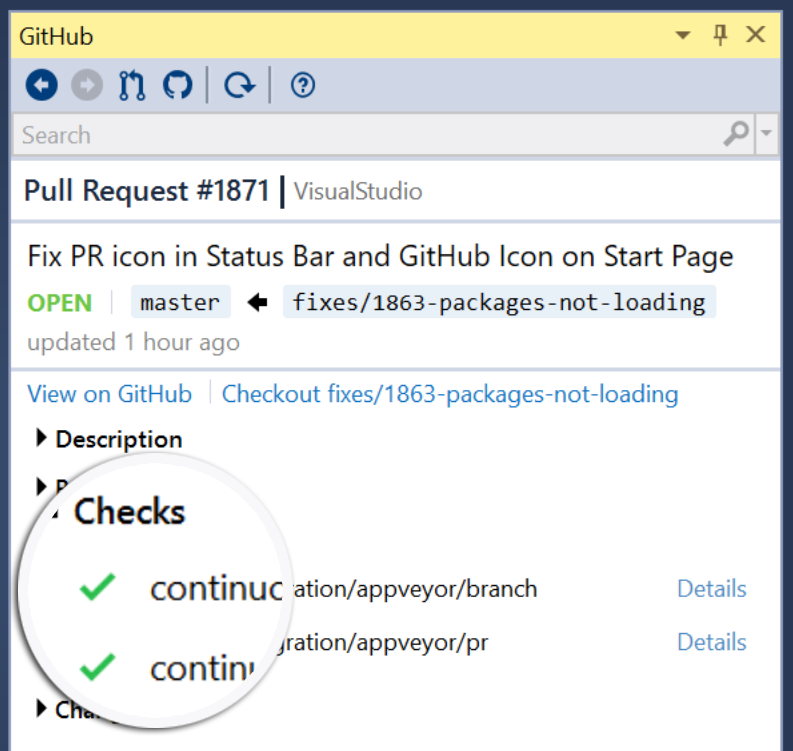Toggle the auto-hide pin on GitHub panel
This screenshot has width=793, height=751.
[x=720, y=36]
